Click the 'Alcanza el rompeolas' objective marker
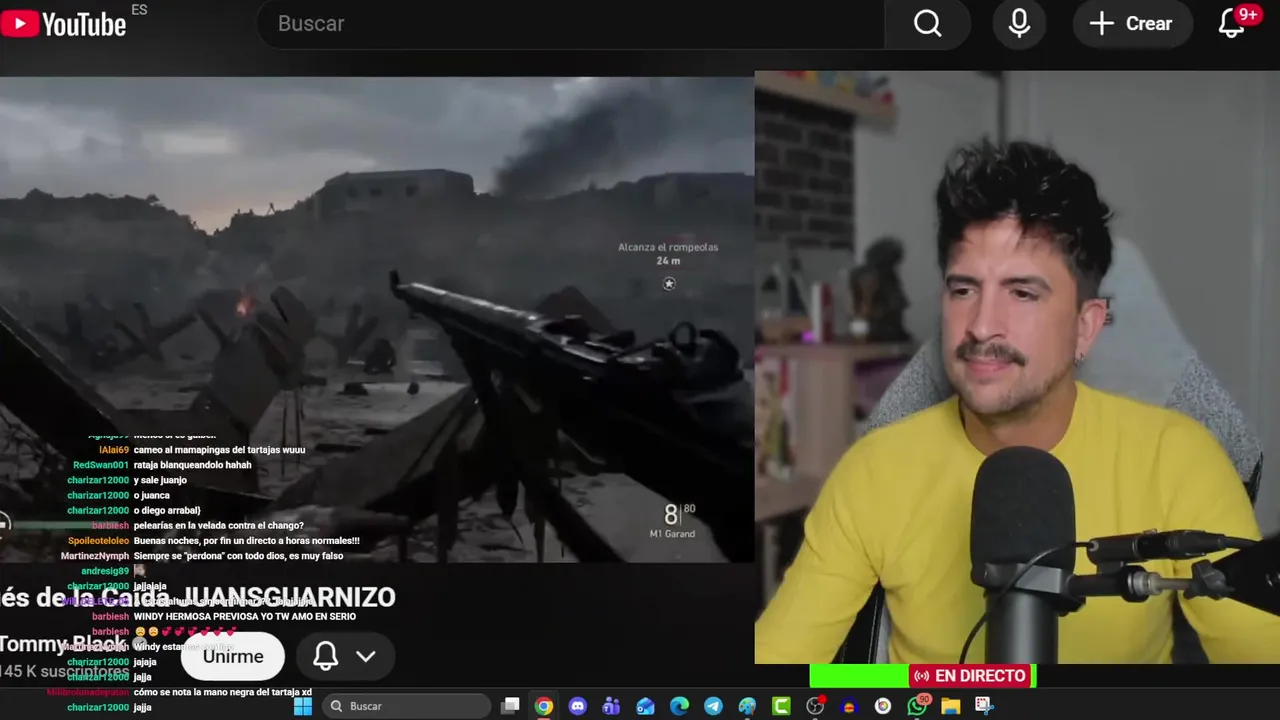This screenshot has height=720, width=1280. tap(668, 264)
